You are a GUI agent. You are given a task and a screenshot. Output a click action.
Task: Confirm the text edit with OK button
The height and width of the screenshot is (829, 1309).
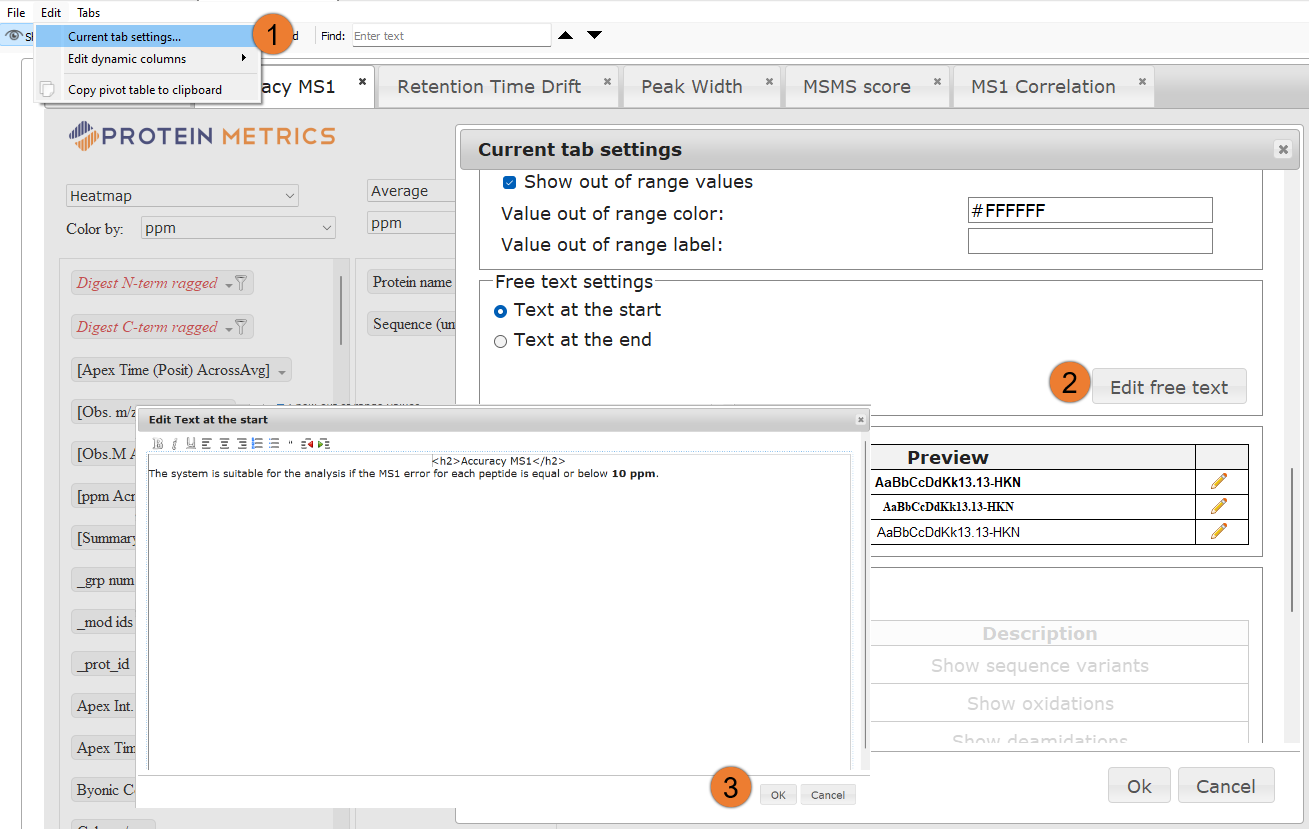777,794
